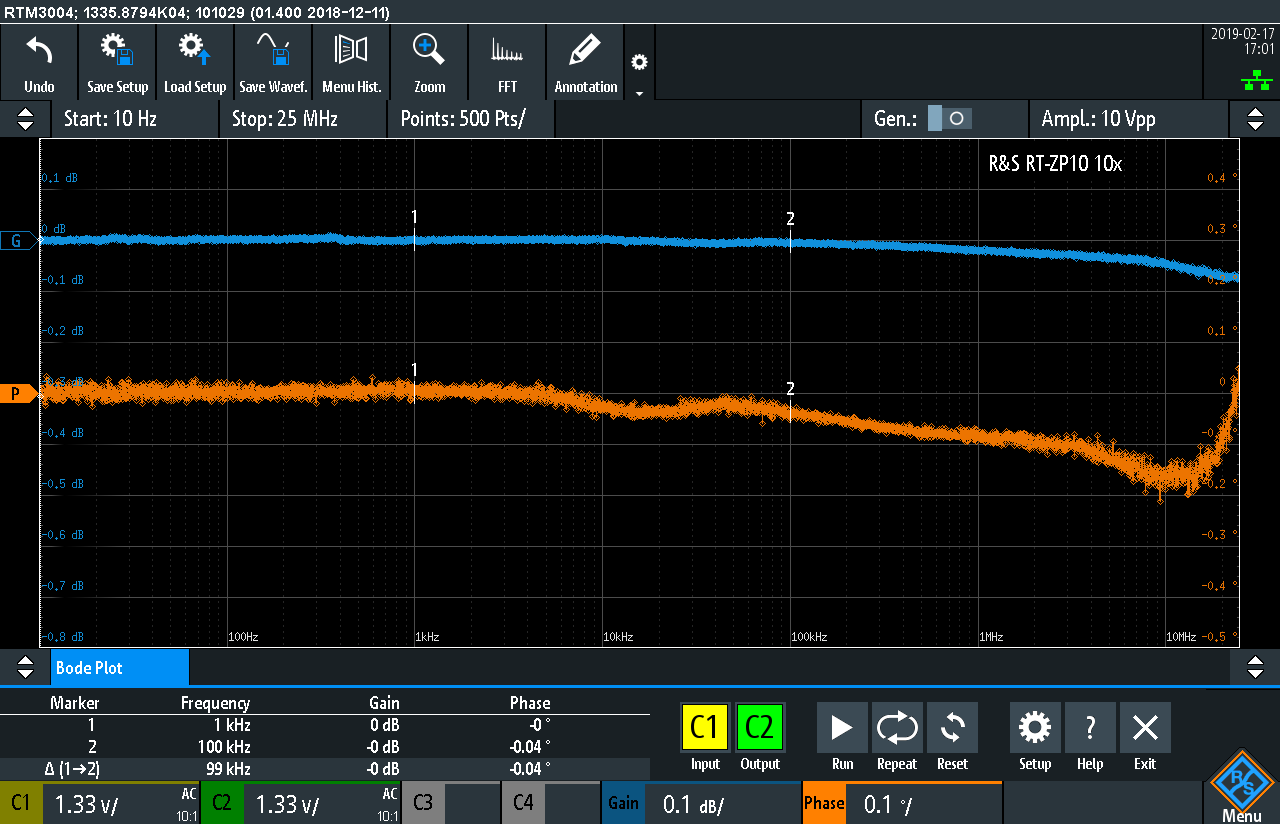This screenshot has width=1280, height=824.
Task: Expand the arrows left of Bode Plot
Action: (x=25, y=667)
